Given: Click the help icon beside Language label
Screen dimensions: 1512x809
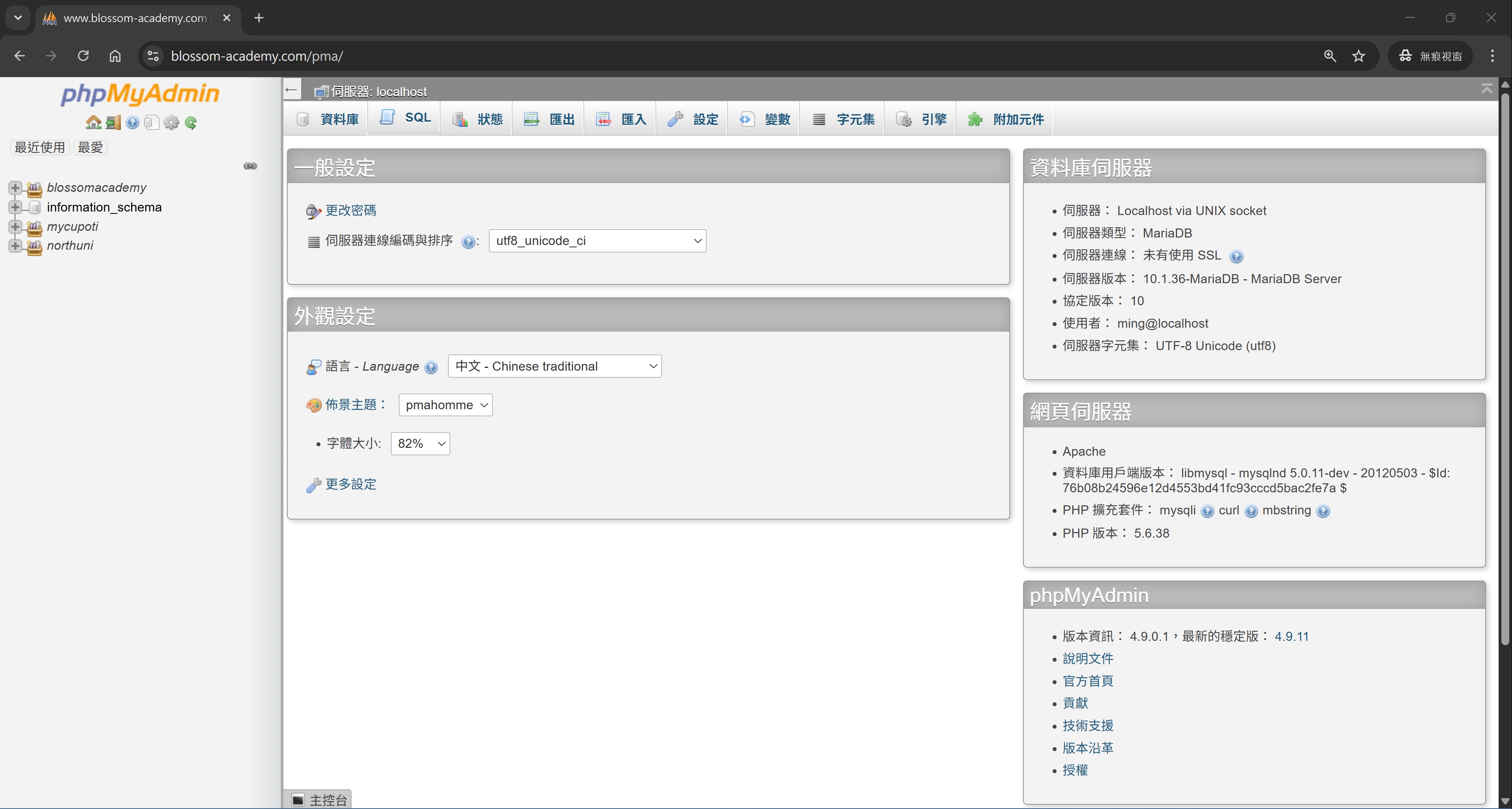Looking at the screenshot, I should click(x=431, y=367).
